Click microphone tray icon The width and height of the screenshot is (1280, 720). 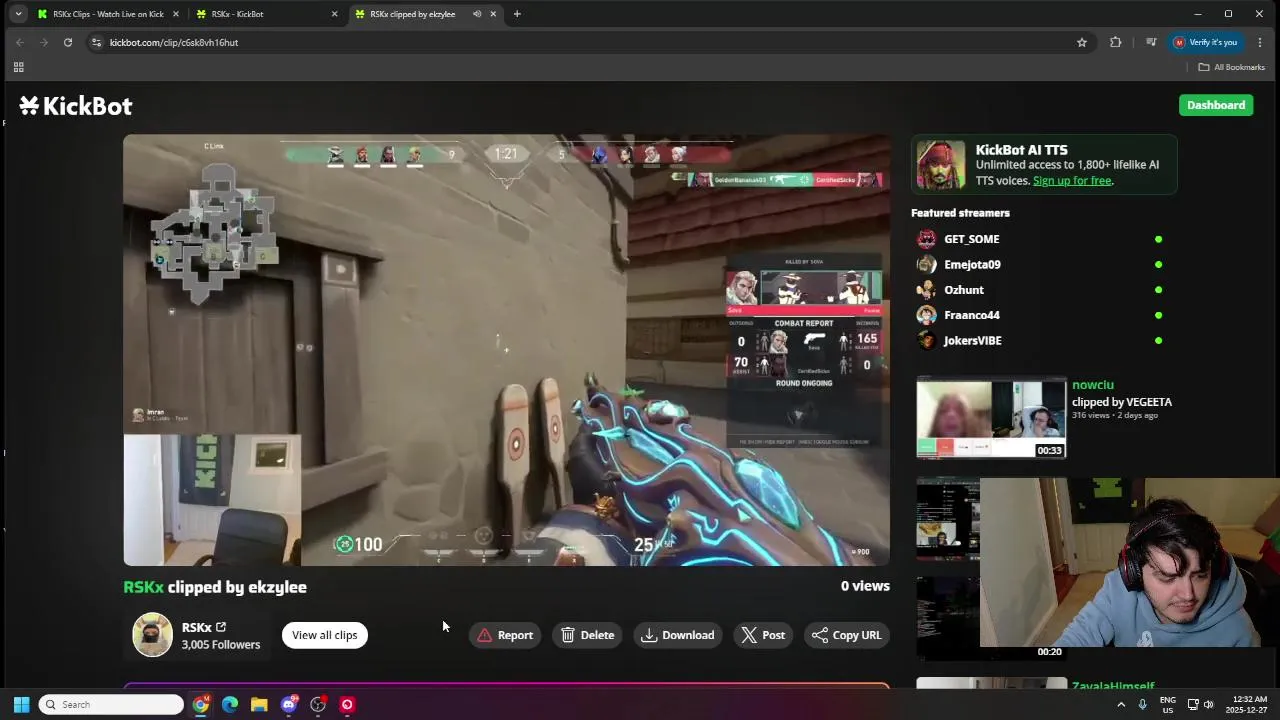pyautogui.click(x=1143, y=705)
